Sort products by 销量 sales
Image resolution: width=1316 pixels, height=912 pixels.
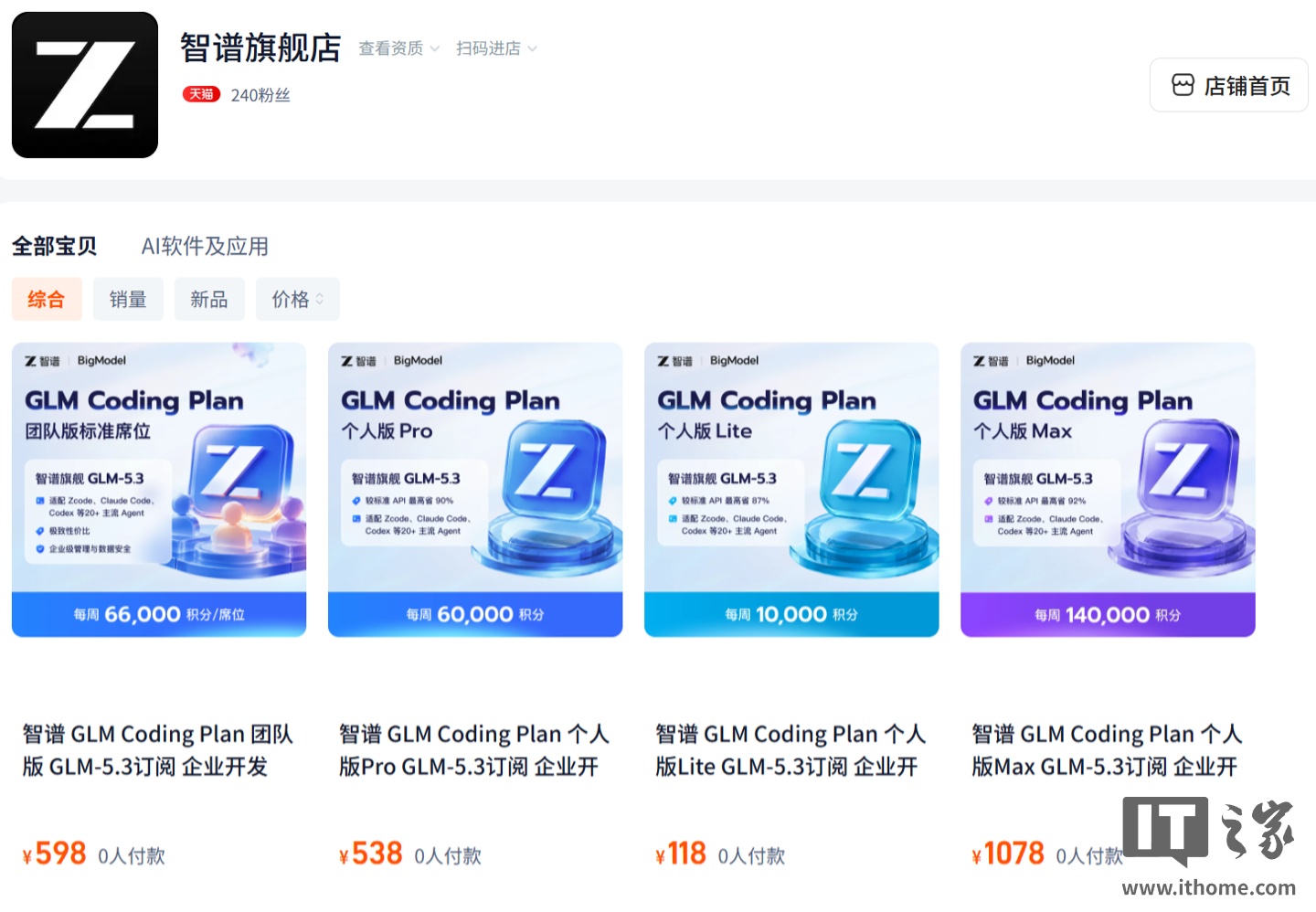pyautogui.click(x=128, y=299)
